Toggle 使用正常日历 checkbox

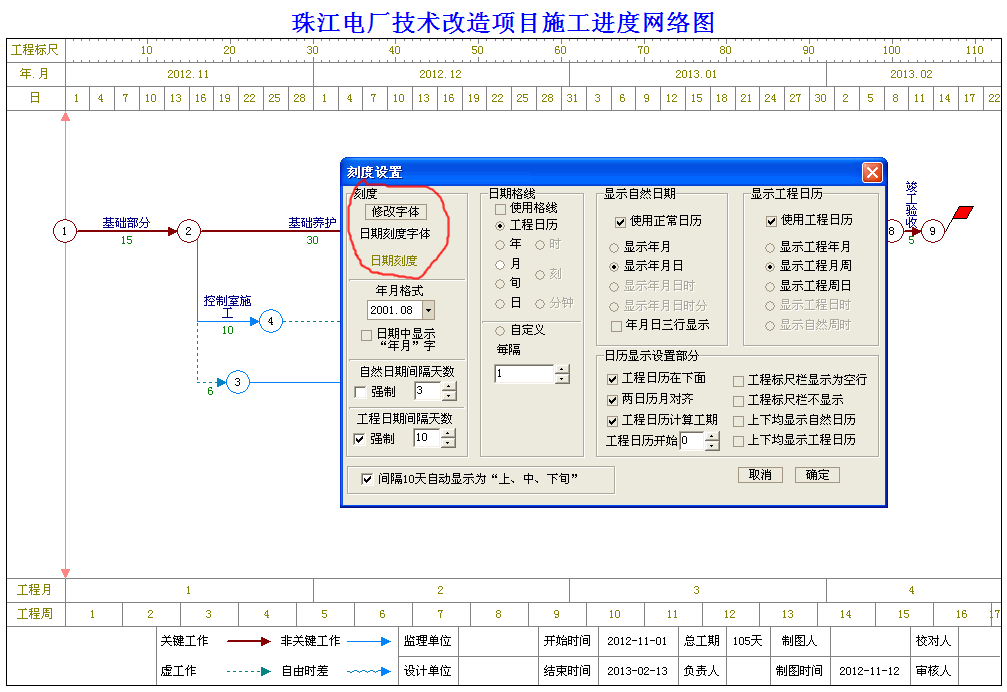coord(620,222)
